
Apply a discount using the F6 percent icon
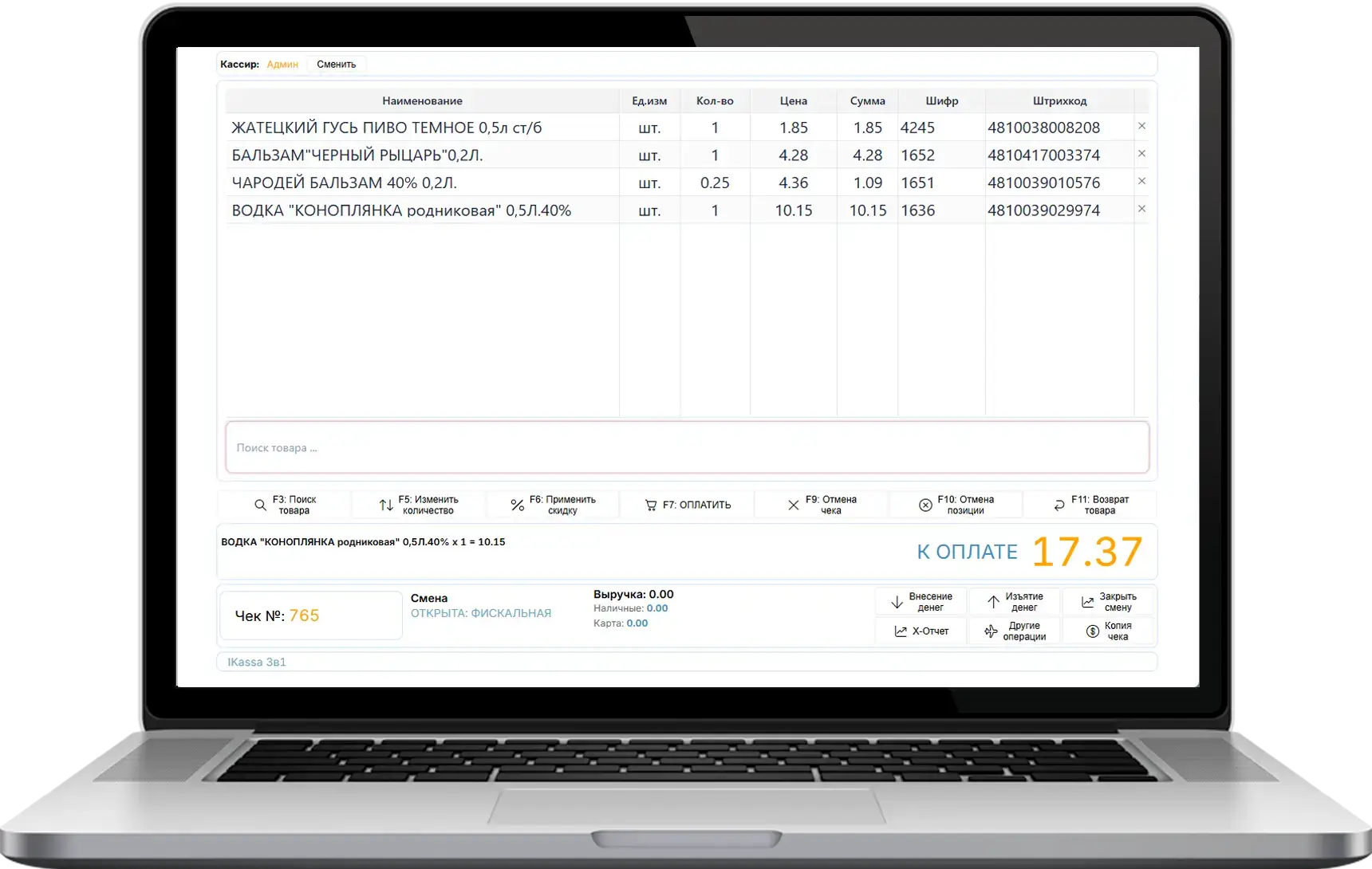pyautogui.click(x=517, y=505)
